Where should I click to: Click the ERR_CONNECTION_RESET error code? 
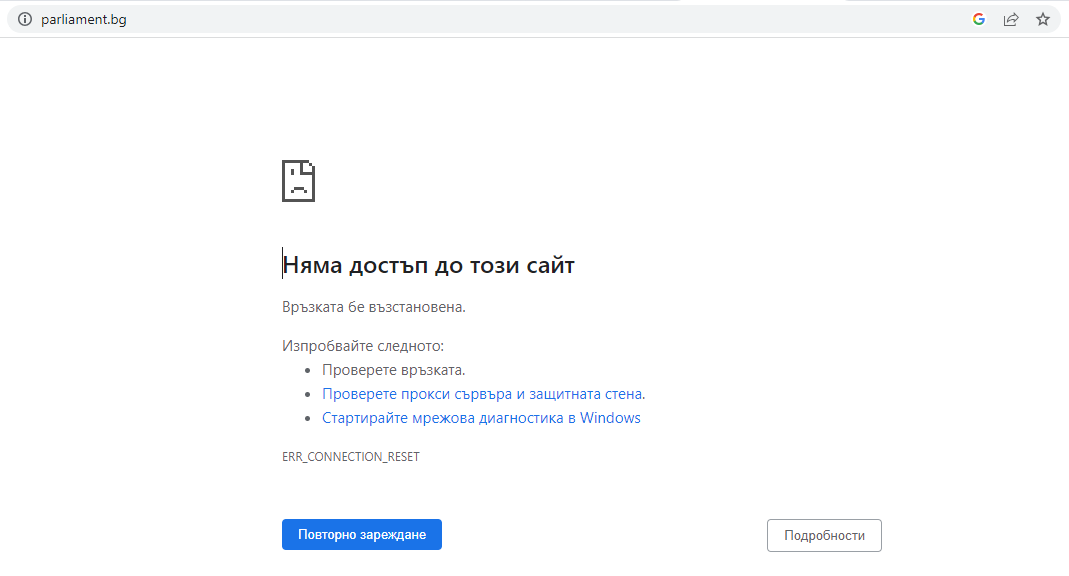[350, 456]
